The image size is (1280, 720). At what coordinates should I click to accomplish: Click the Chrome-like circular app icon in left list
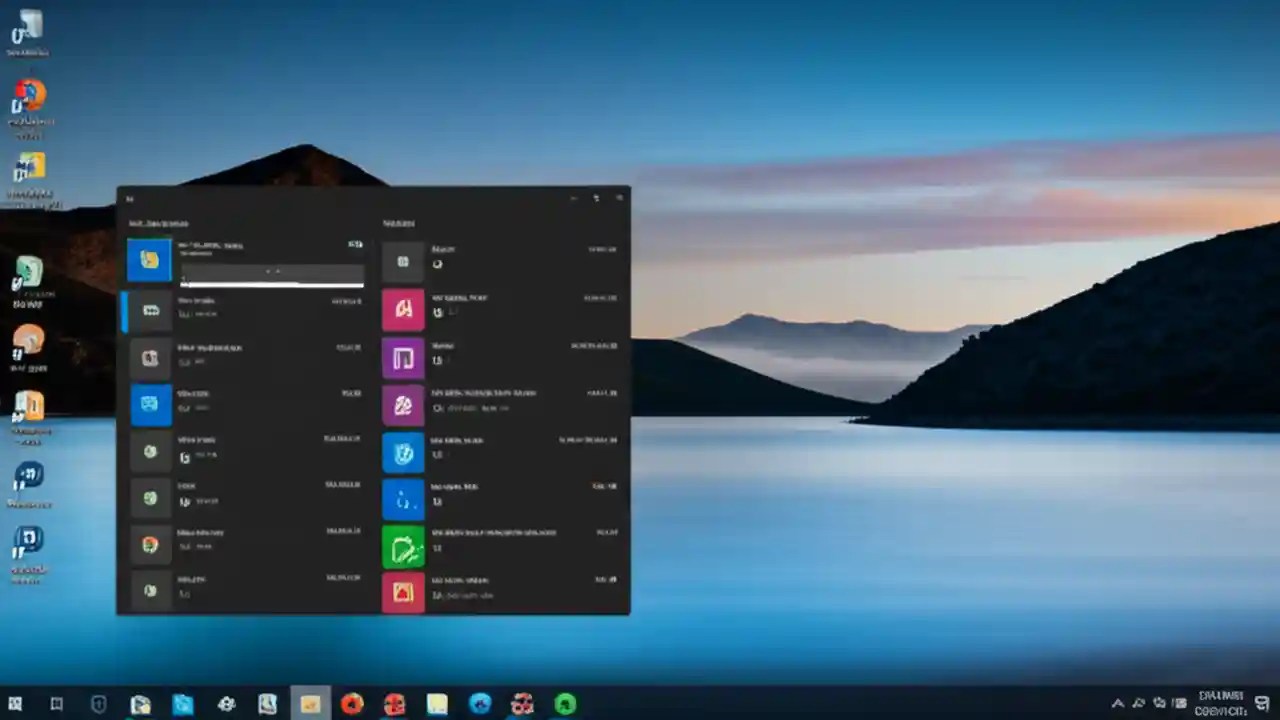point(150,545)
